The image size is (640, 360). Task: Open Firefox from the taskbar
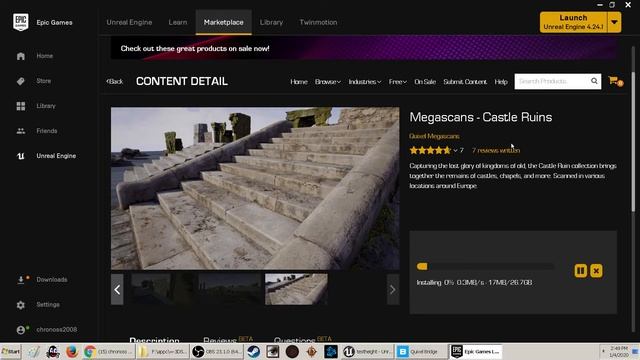coord(71,351)
